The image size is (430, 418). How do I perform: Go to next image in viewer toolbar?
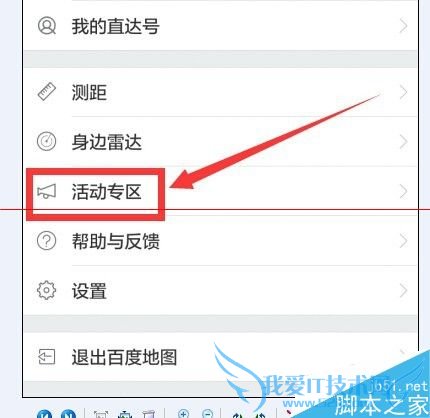coord(68,414)
